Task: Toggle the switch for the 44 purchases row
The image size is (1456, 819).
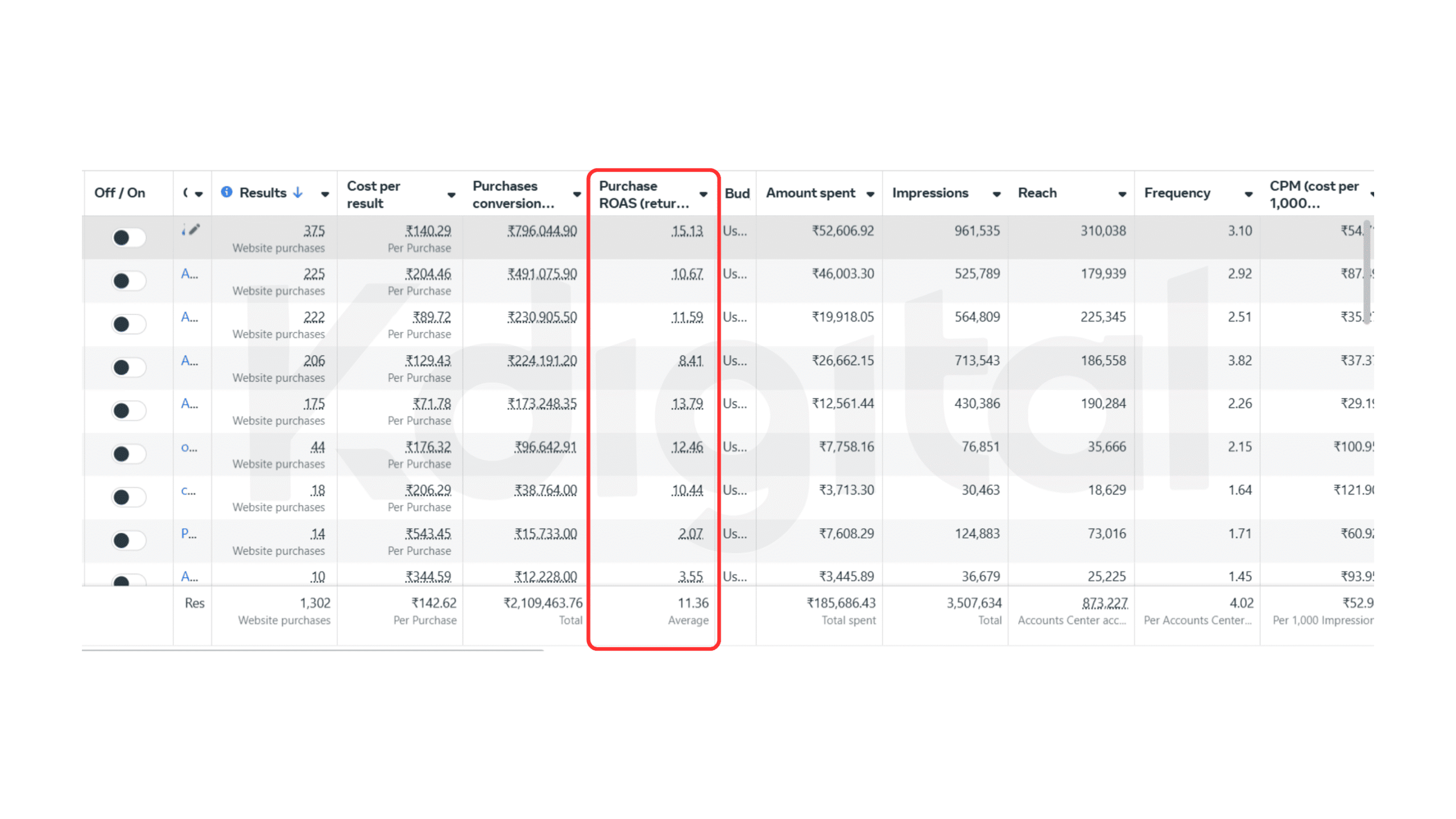Action: (x=129, y=453)
